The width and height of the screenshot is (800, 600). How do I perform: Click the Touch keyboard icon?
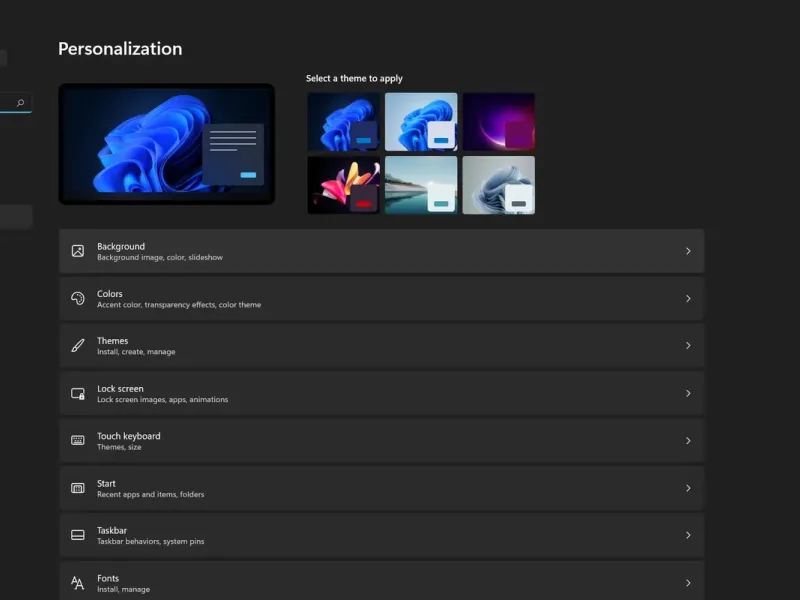point(78,440)
